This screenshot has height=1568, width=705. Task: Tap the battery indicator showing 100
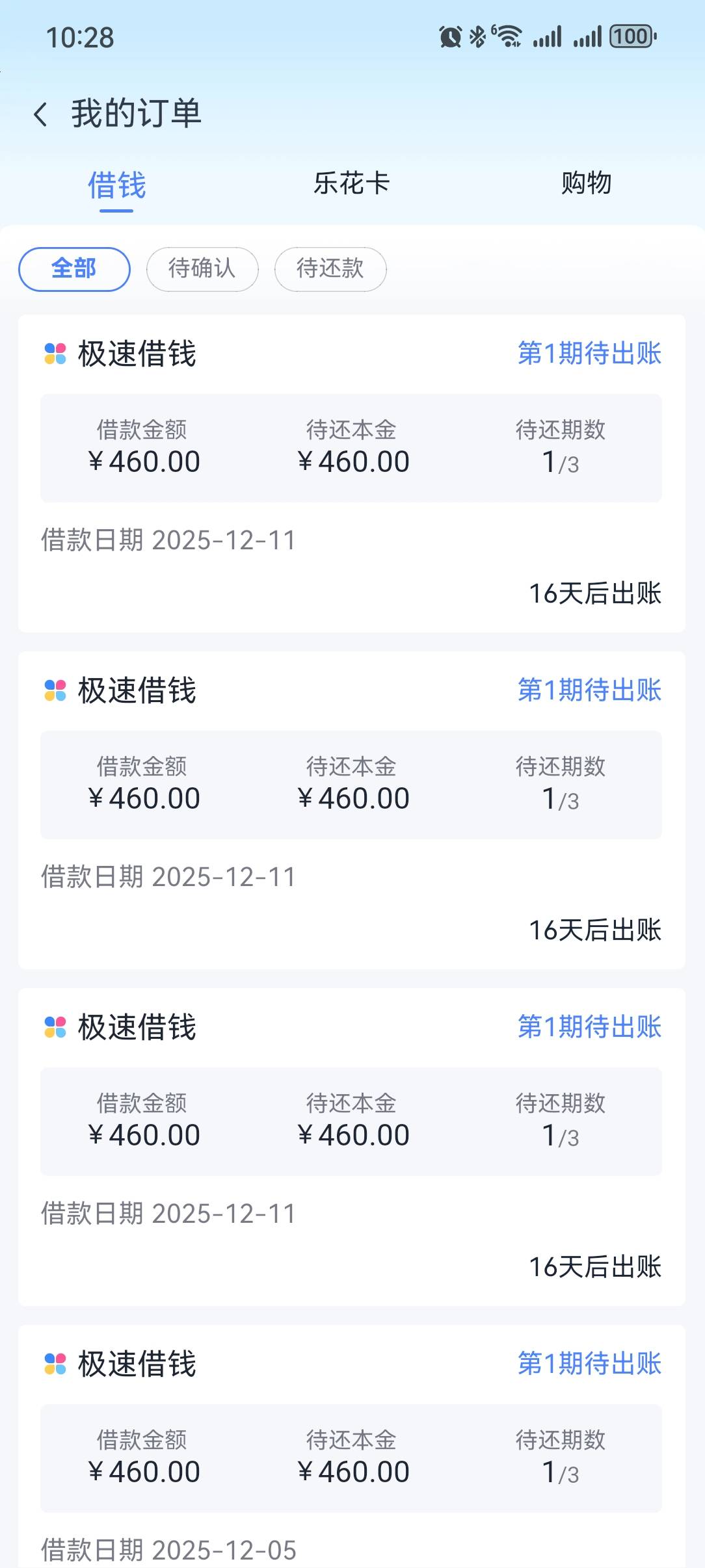pyautogui.click(x=632, y=37)
